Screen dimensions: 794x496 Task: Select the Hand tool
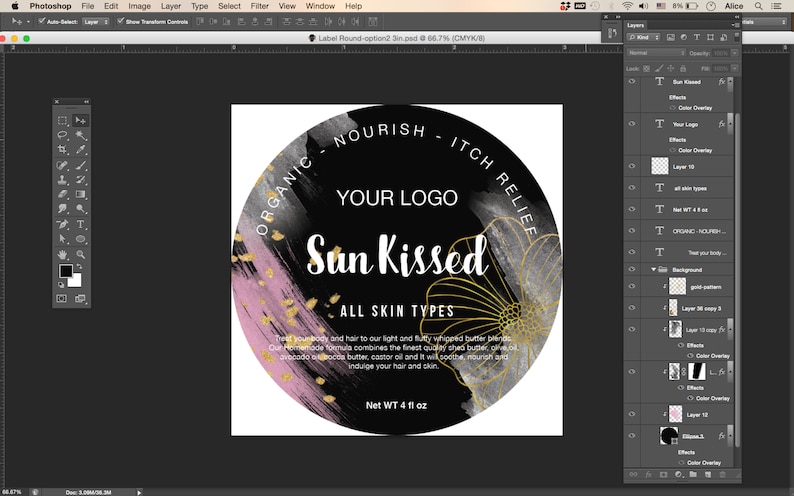(62, 254)
